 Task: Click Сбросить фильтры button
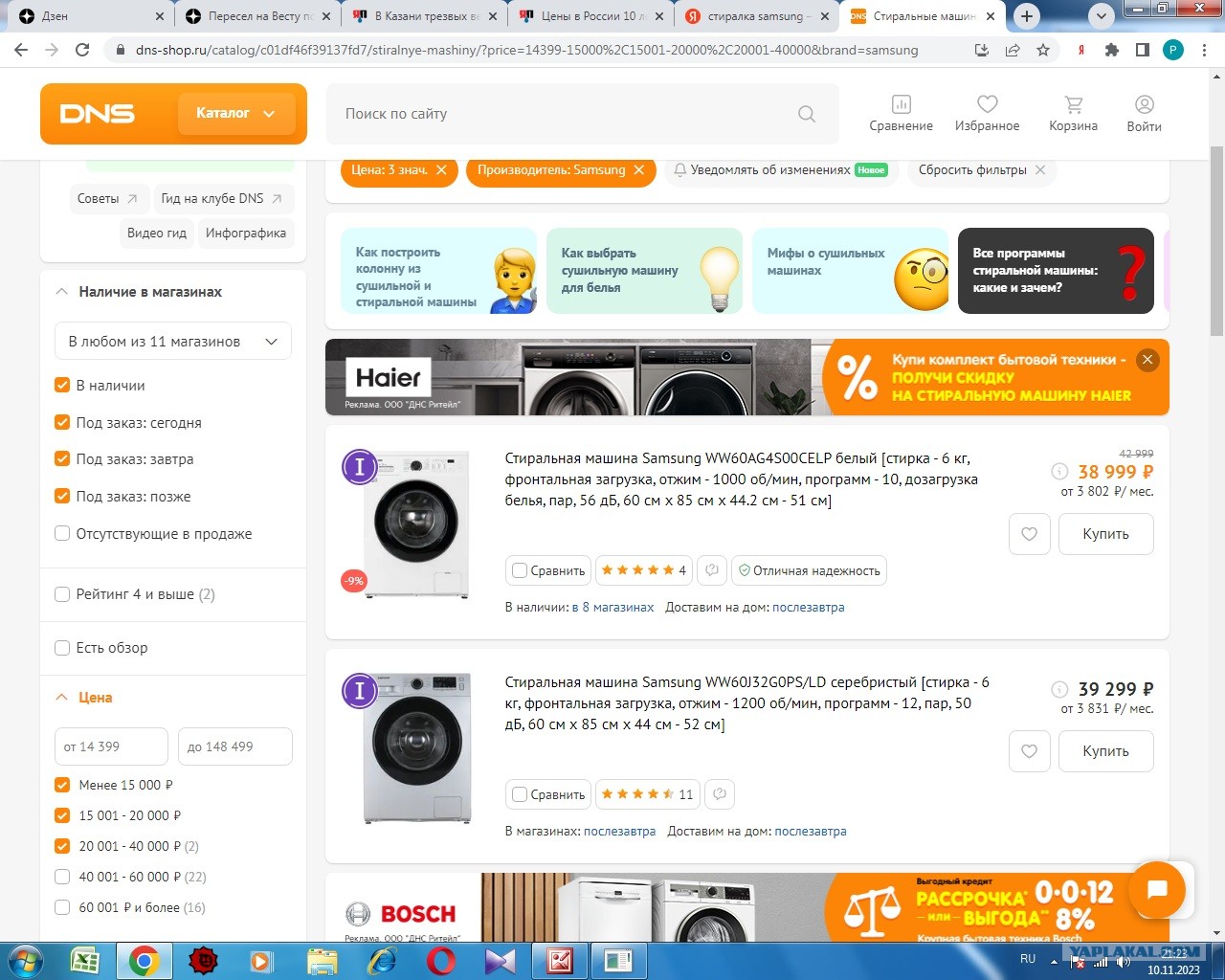(982, 170)
